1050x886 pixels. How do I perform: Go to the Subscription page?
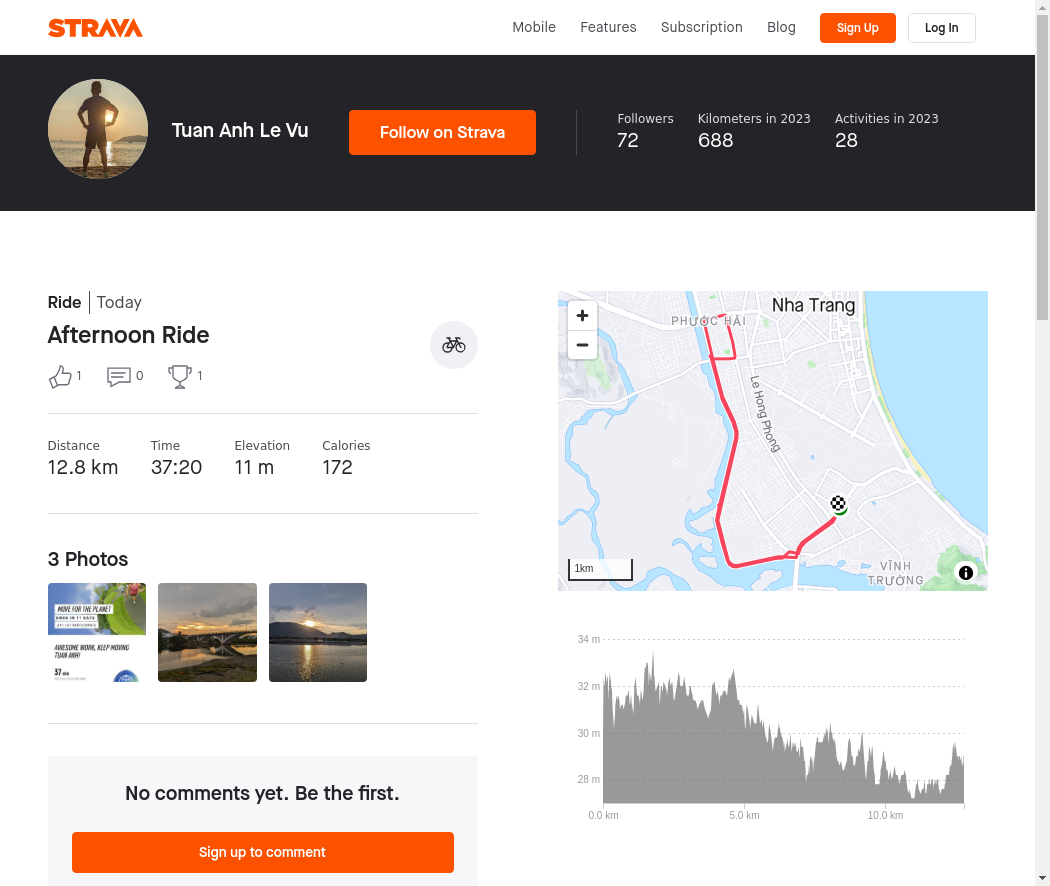click(x=701, y=27)
